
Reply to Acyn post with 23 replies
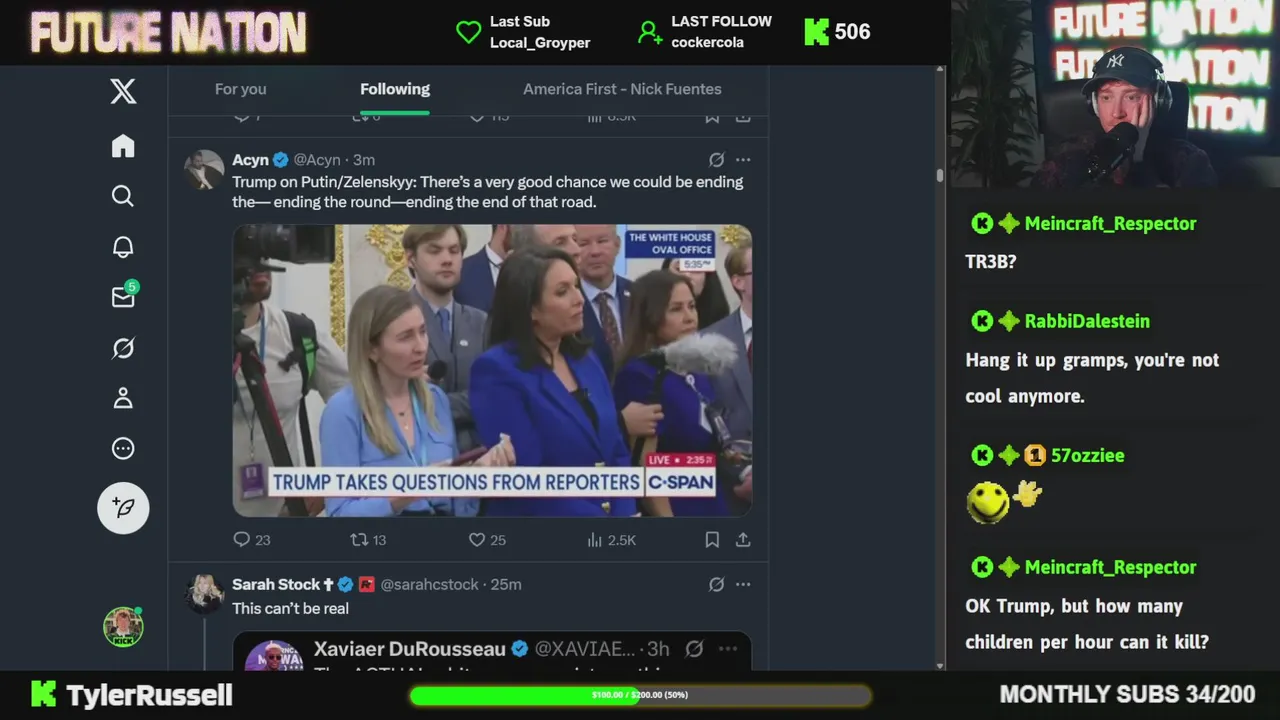[x=252, y=540]
